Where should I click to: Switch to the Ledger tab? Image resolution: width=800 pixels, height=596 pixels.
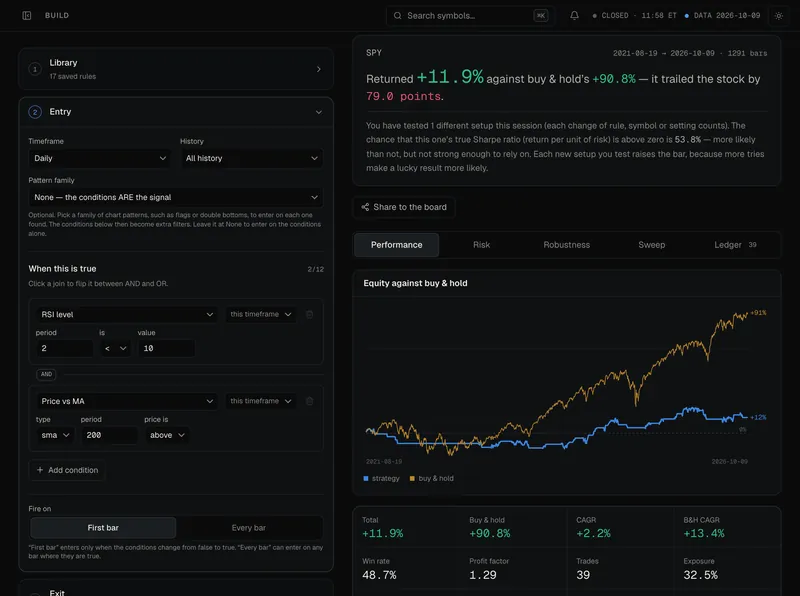(735, 245)
